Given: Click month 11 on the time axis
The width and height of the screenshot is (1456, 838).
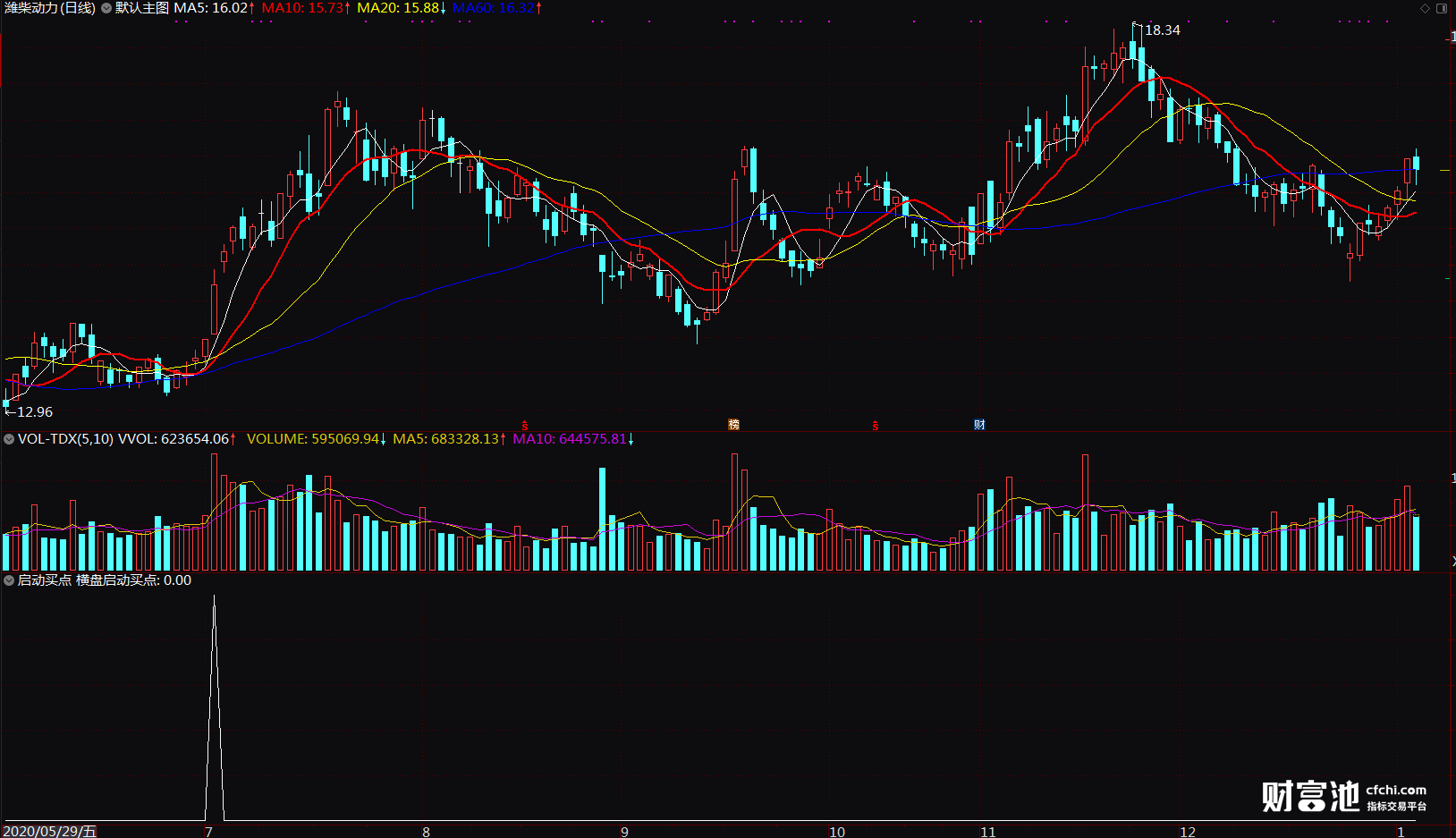Looking at the screenshot, I should click(x=987, y=832).
